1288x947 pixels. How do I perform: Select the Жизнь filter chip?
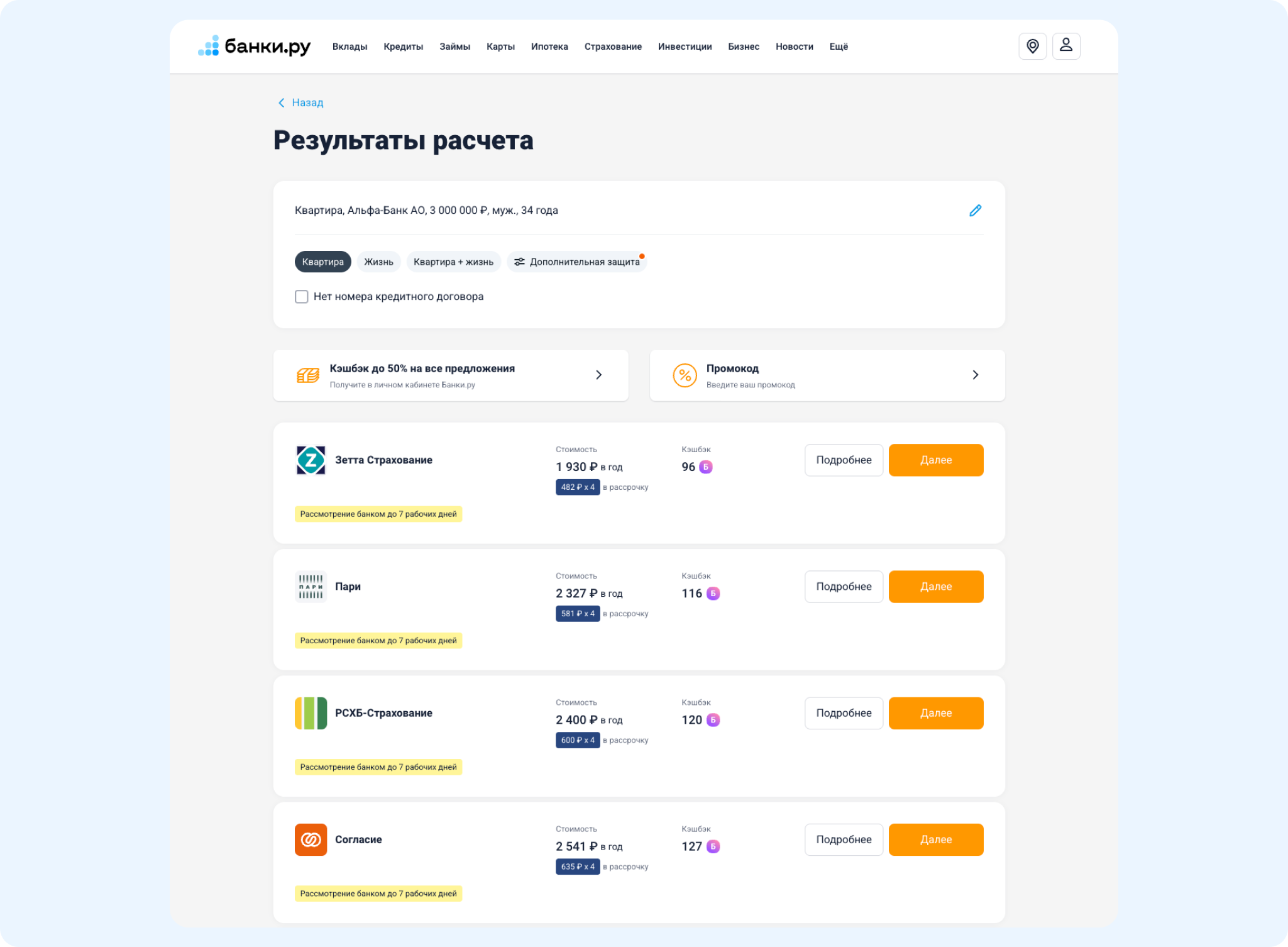coord(378,262)
